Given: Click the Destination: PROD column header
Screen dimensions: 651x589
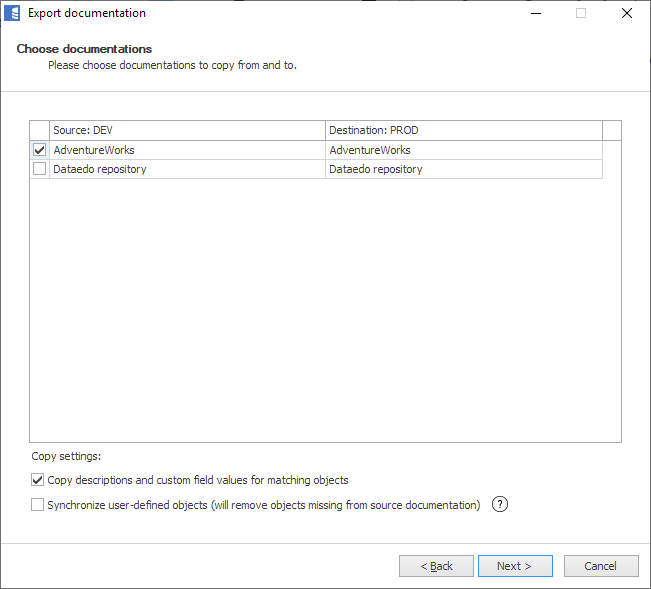Looking at the screenshot, I should (463, 131).
